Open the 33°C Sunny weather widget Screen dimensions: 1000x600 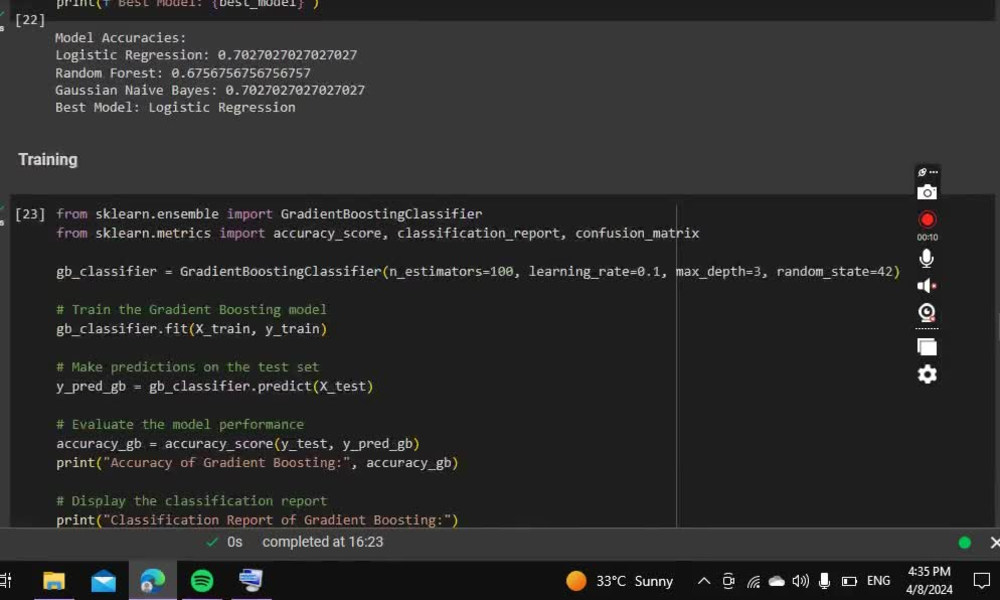pos(619,581)
